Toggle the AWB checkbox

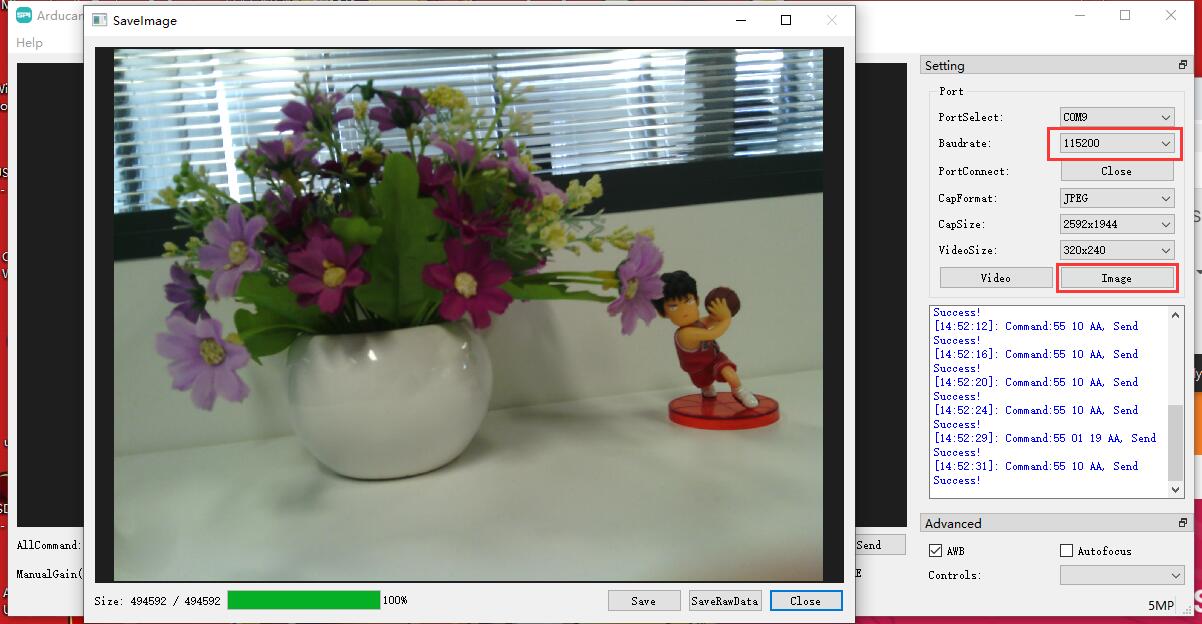[935, 551]
